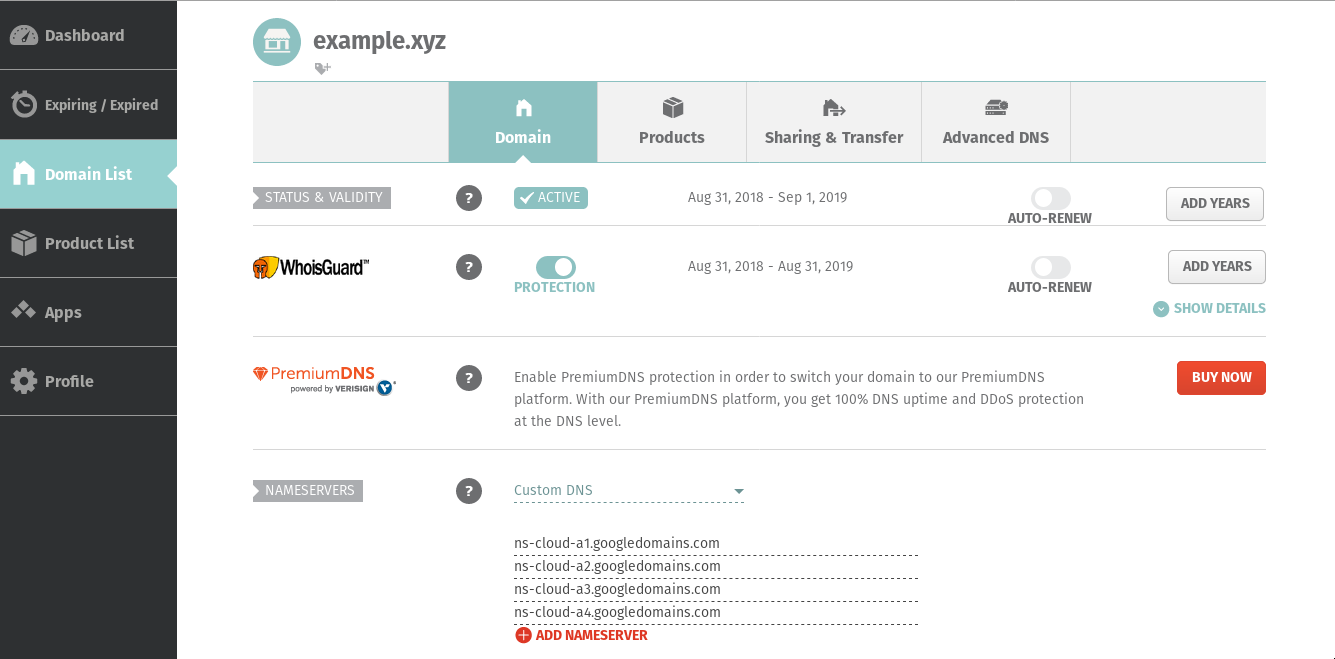Click the help icon beside Status & Validity
1335x659 pixels.
coord(469,198)
